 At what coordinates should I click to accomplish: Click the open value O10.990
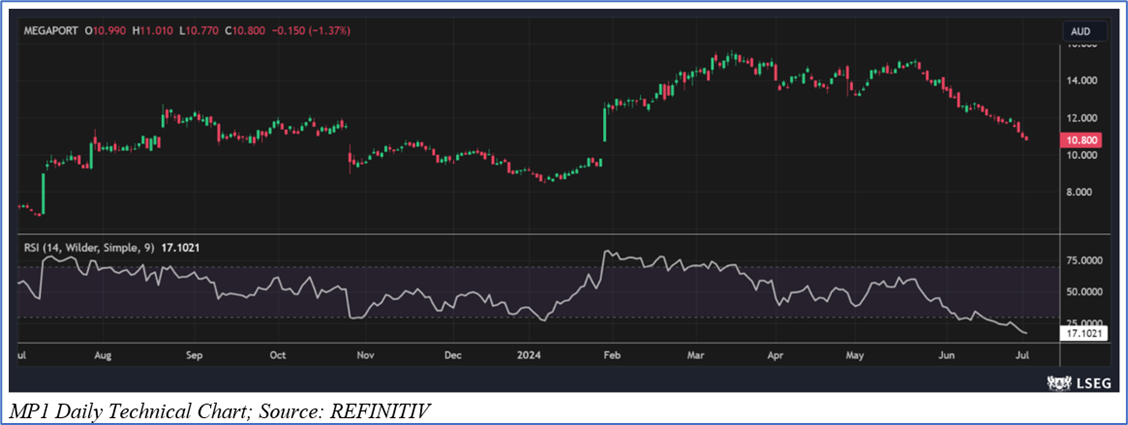pos(107,32)
